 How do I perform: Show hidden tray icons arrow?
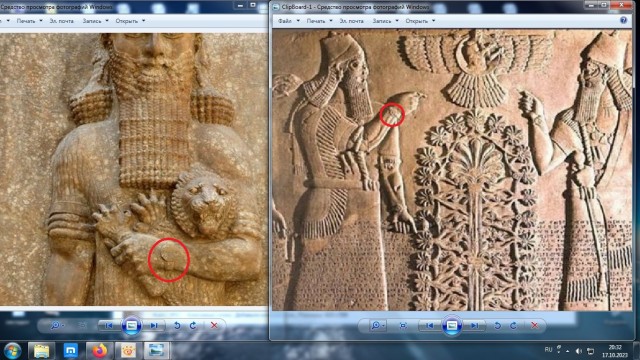(x=568, y=351)
